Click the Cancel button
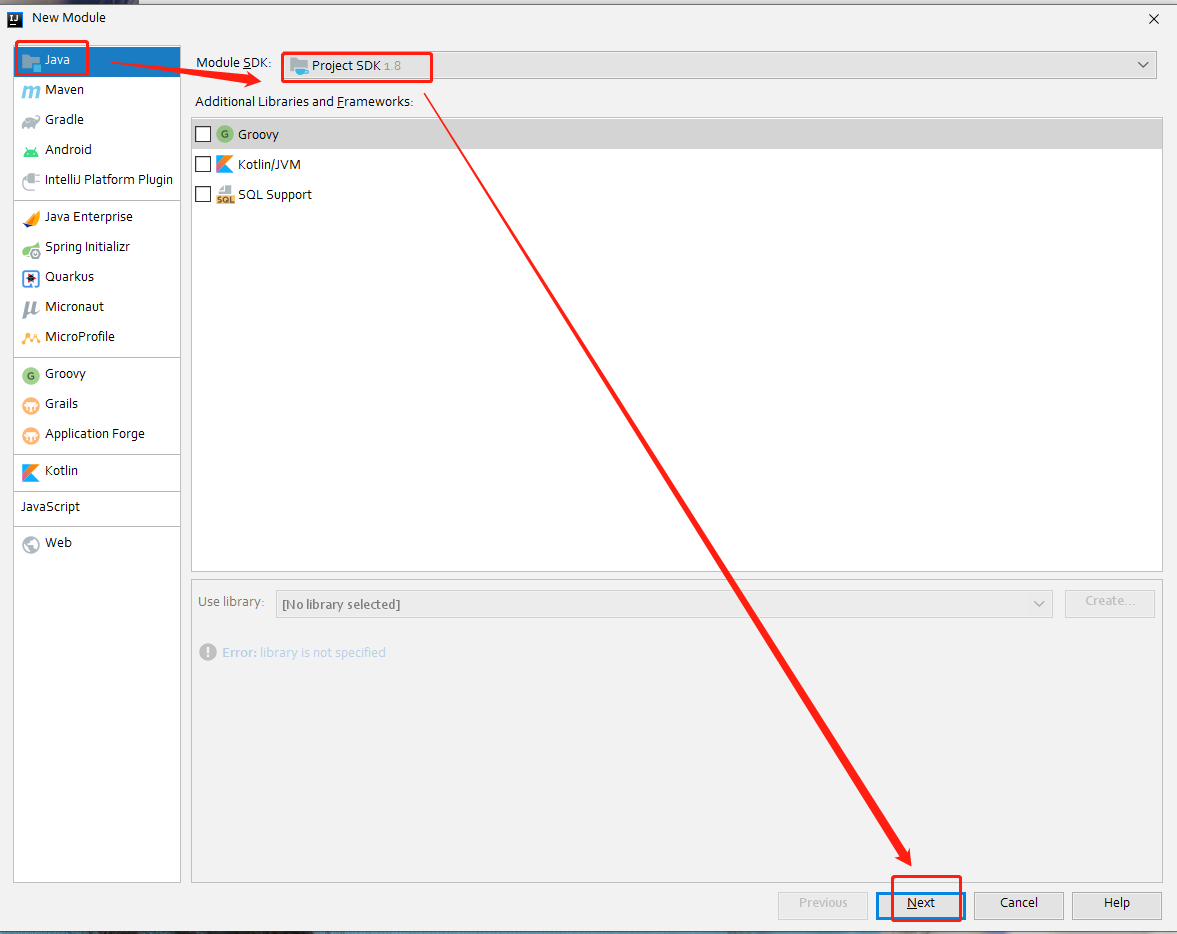This screenshot has height=934, width=1177. (1019, 904)
